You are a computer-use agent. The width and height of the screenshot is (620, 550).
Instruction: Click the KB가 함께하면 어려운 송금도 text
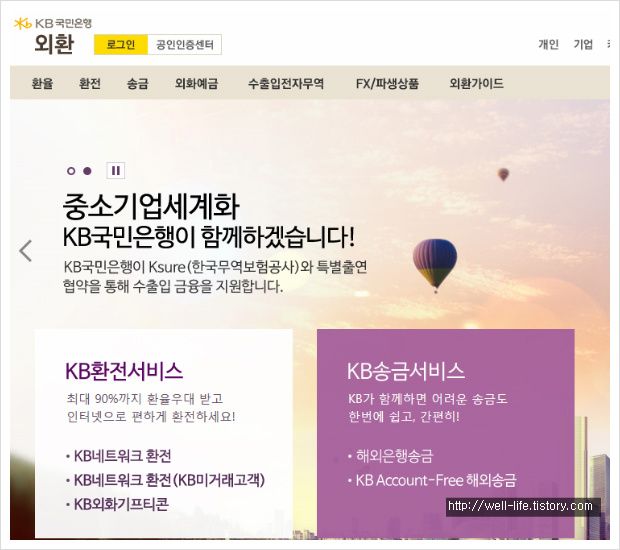[x=428, y=399]
